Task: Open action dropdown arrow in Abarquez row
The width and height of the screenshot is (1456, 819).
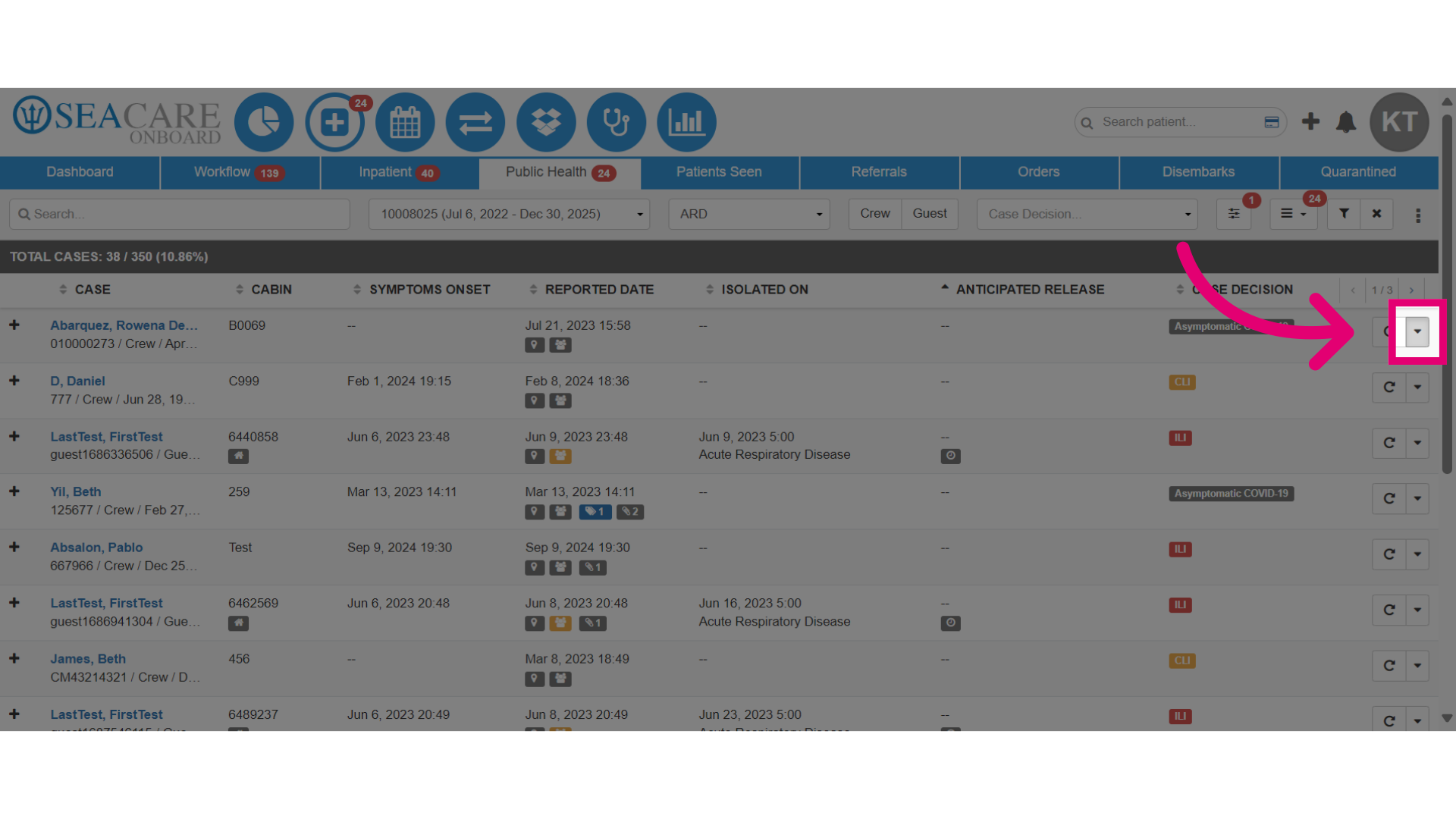Action: click(1417, 331)
